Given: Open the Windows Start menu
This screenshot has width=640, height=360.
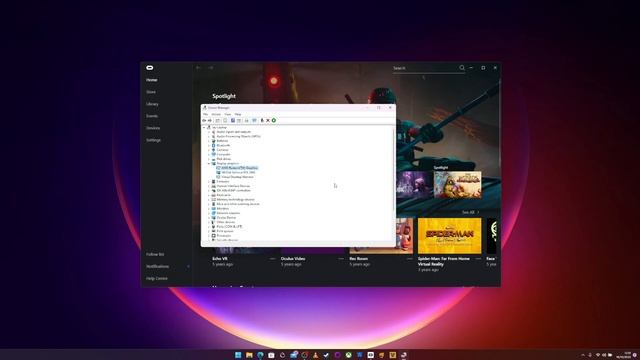Looking at the screenshot, I should click(238, 355).
